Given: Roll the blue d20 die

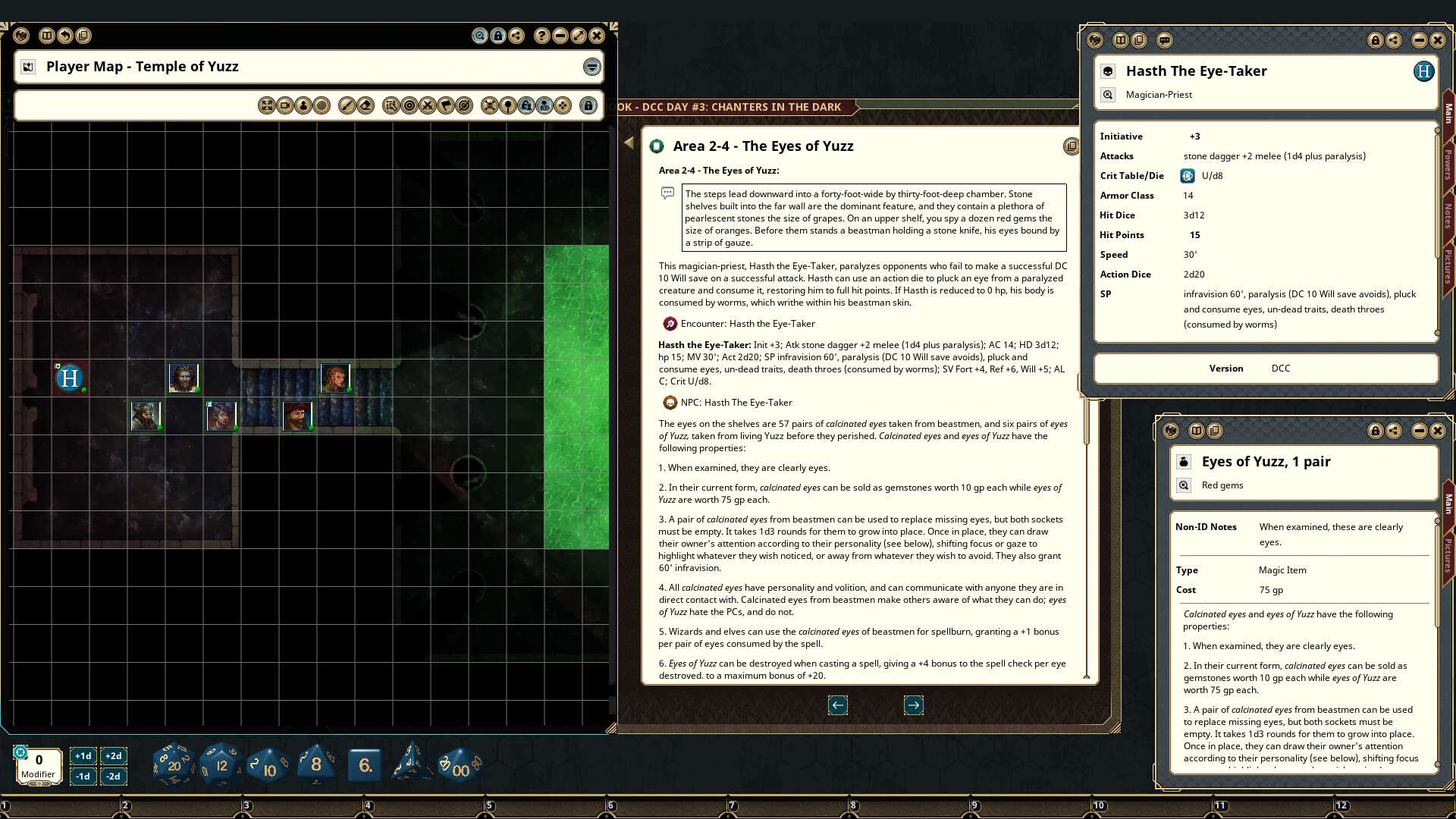Looking at the screenshot, I should (173, 764).
